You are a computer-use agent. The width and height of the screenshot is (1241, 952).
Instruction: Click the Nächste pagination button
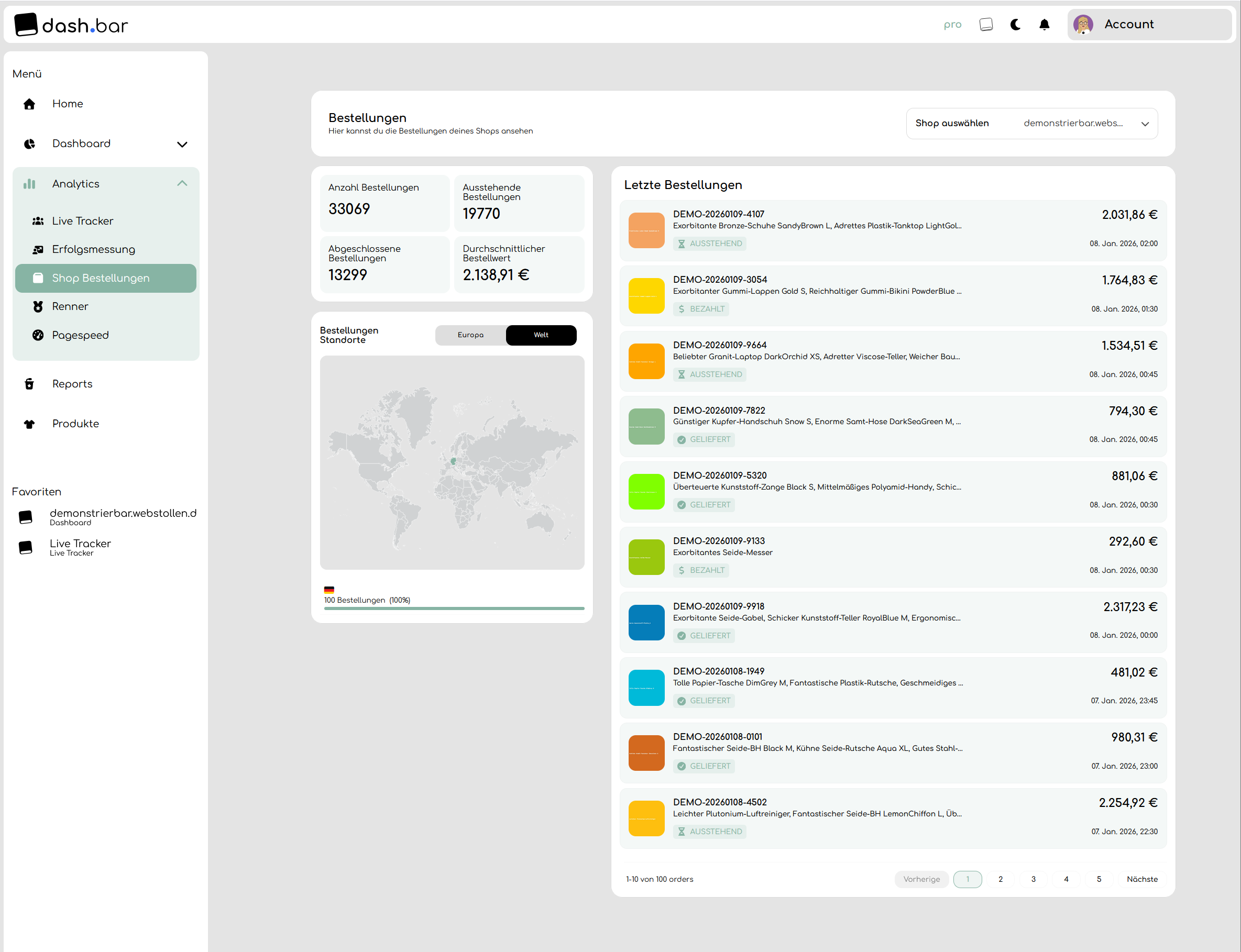(1141, 879)
